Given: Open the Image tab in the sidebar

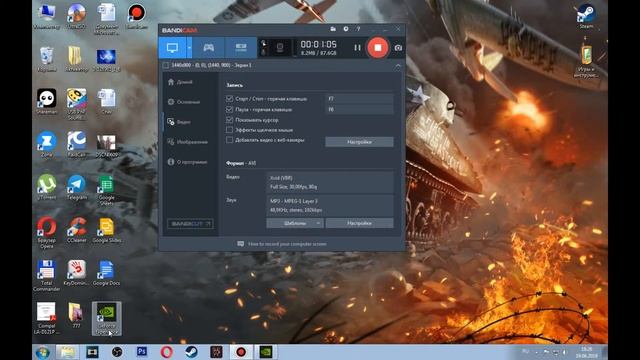Looking at the screenshot, I should (187, 142).
